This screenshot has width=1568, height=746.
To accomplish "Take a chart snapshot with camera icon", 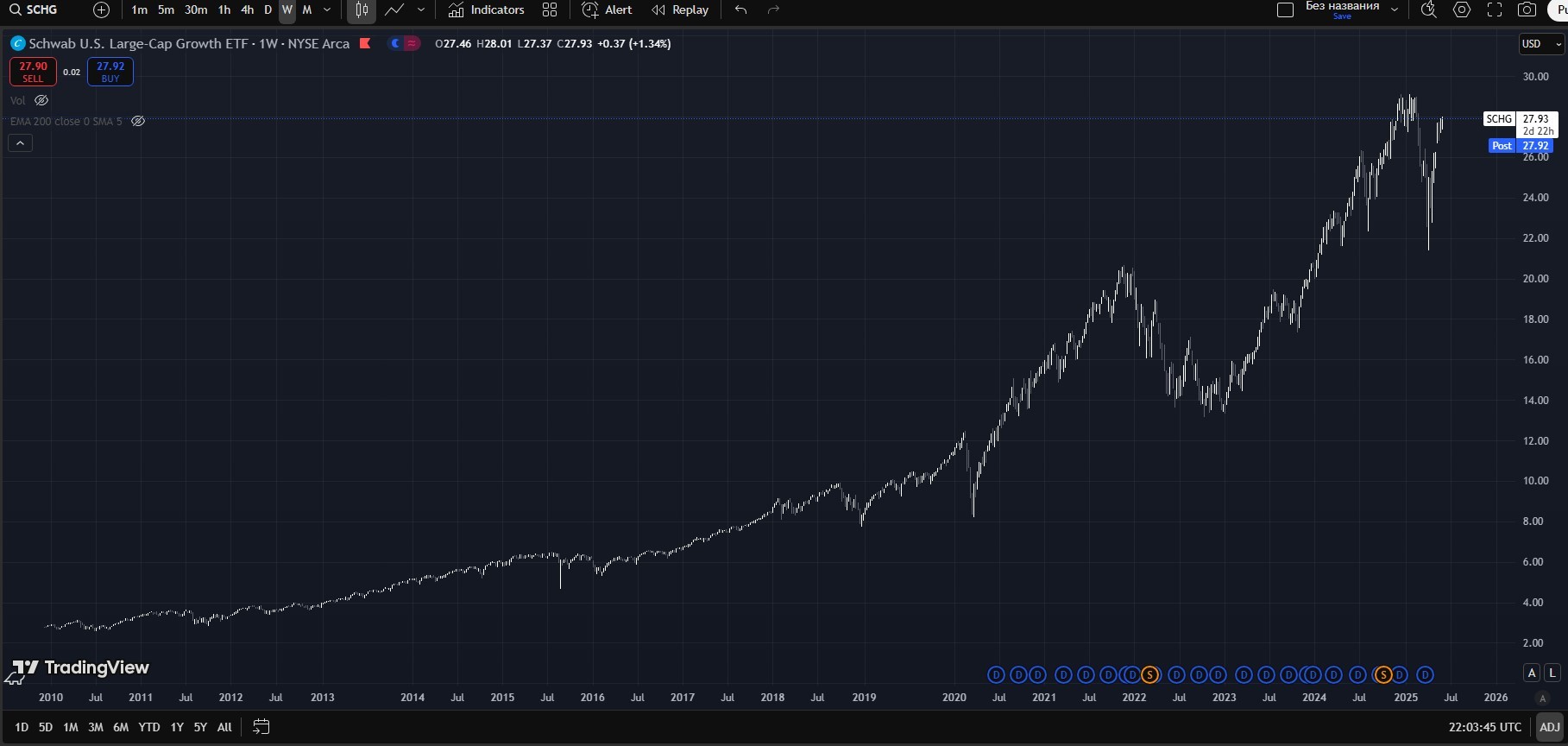I will click(x=1527, y=9).
